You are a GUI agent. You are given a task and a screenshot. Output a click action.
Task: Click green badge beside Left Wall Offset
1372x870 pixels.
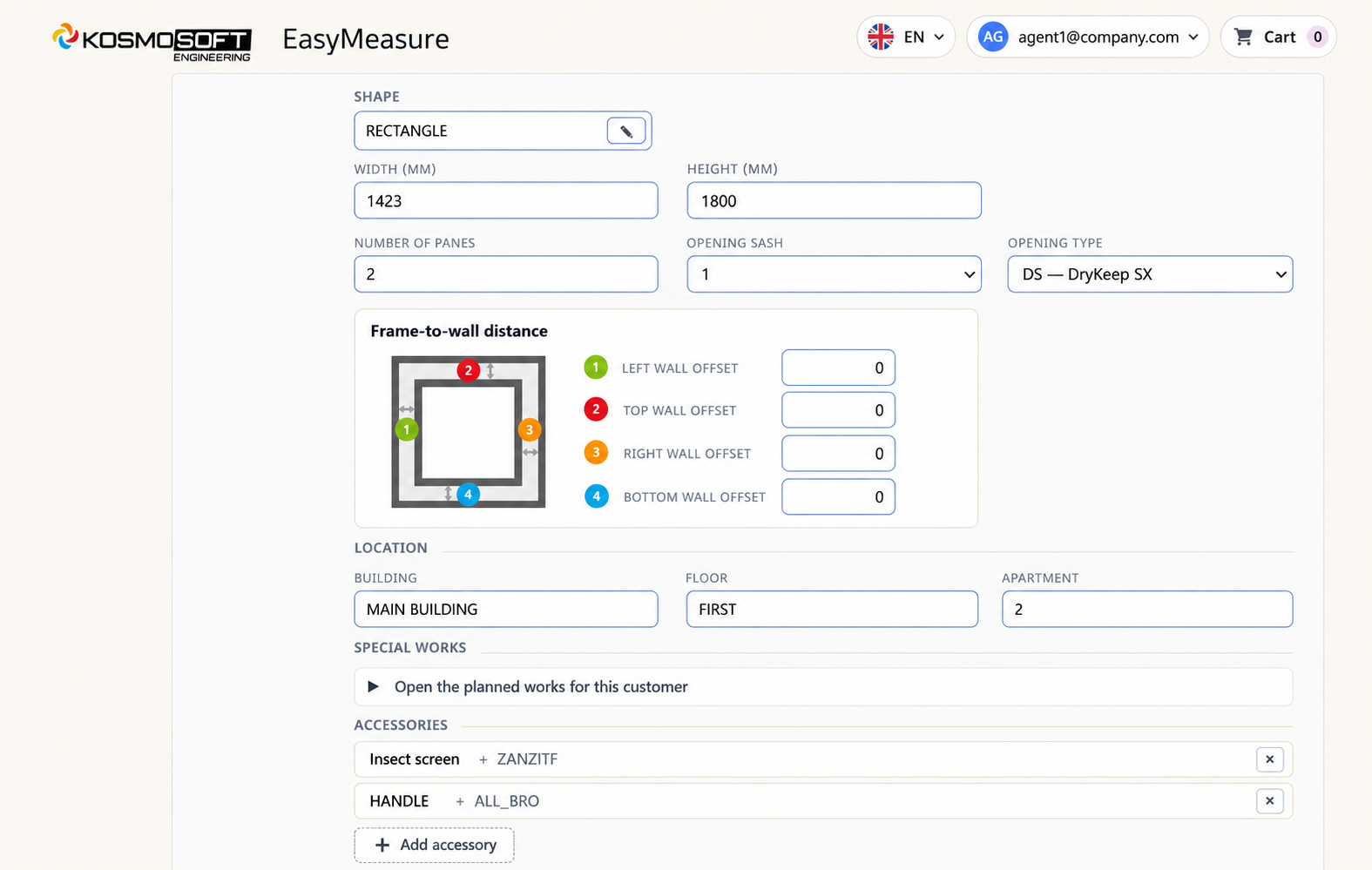click(596, 368)
